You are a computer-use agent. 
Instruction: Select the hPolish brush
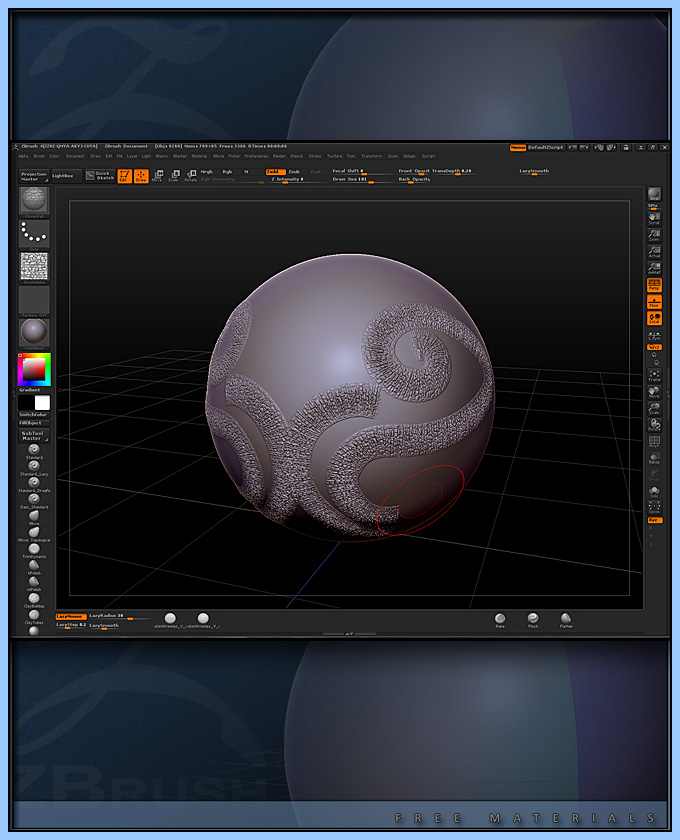click(x=34, y=565)
